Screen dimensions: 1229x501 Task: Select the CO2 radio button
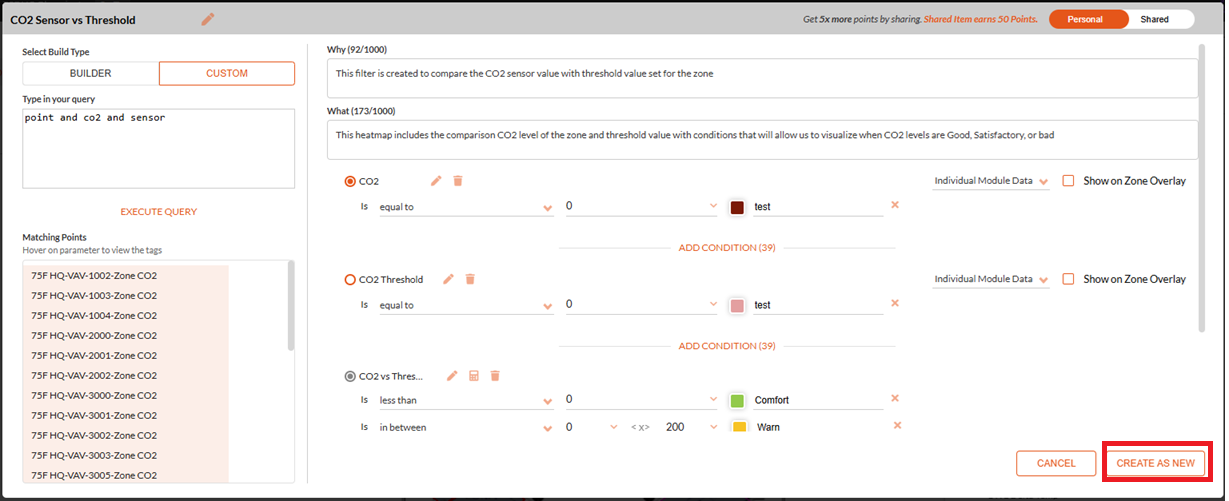pyautogui.click(x=350, y=181)
